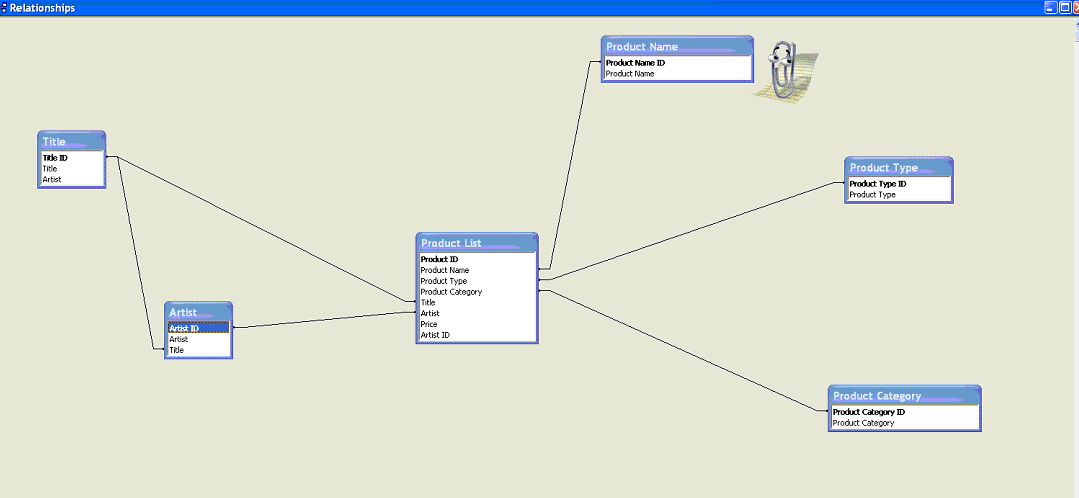Select relationship line between Title and Artist tables
Screen dimensions: 1079x498
(x=136, y=255)
